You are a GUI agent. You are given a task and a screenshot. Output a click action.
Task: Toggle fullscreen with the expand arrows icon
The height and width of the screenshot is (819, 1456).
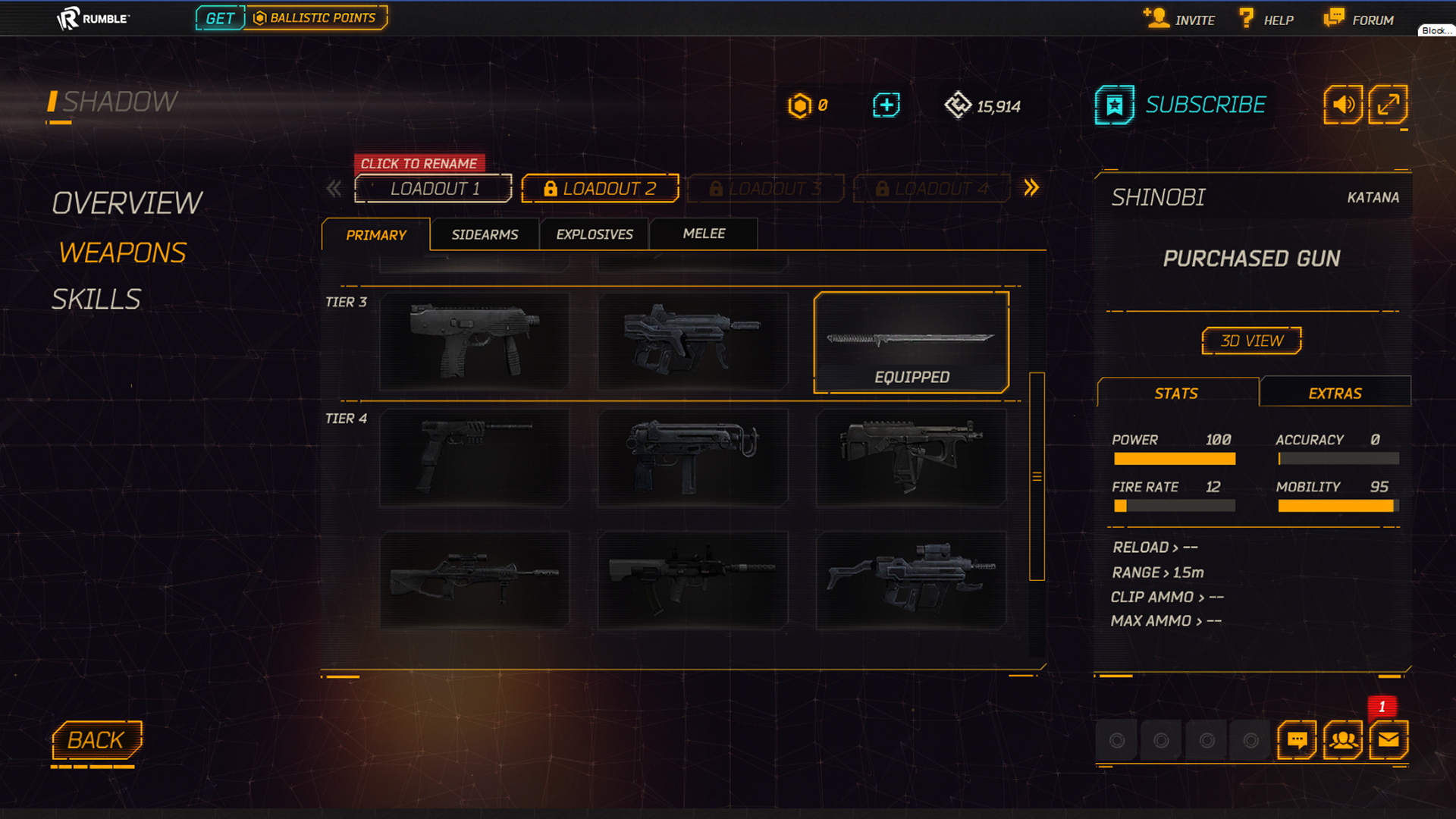[x=1389, y=105]
